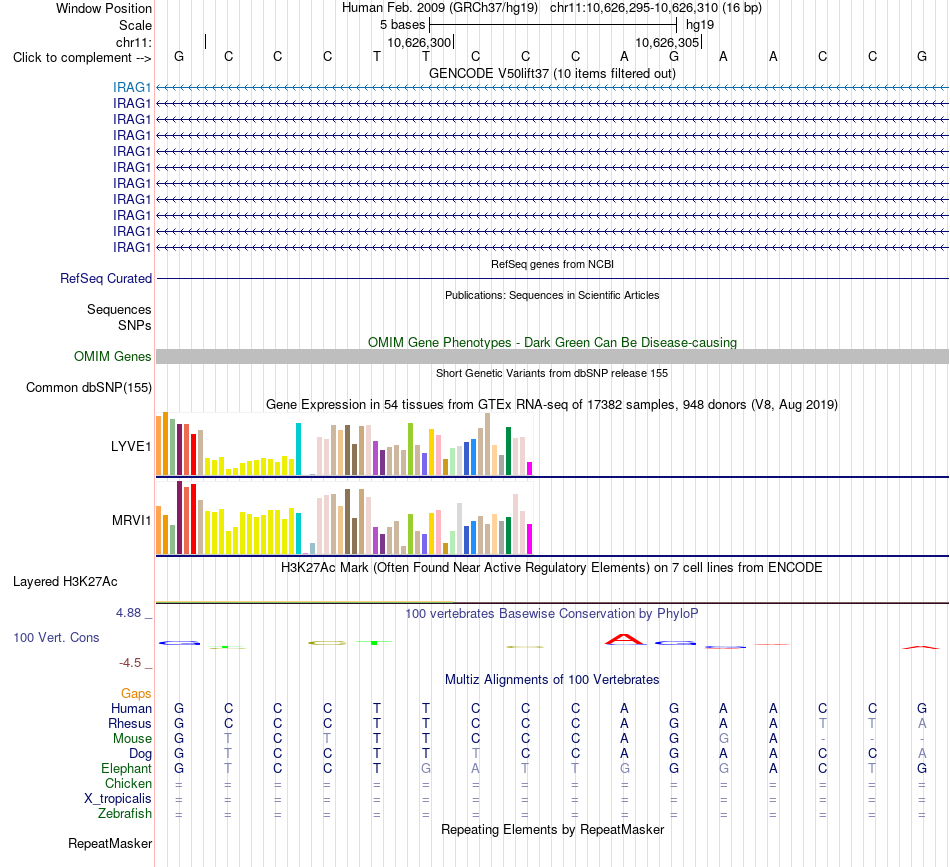This screenshot has width=950, height=867.
Task: Click the Elephant species row label
Action: click(x=126, y=768)
